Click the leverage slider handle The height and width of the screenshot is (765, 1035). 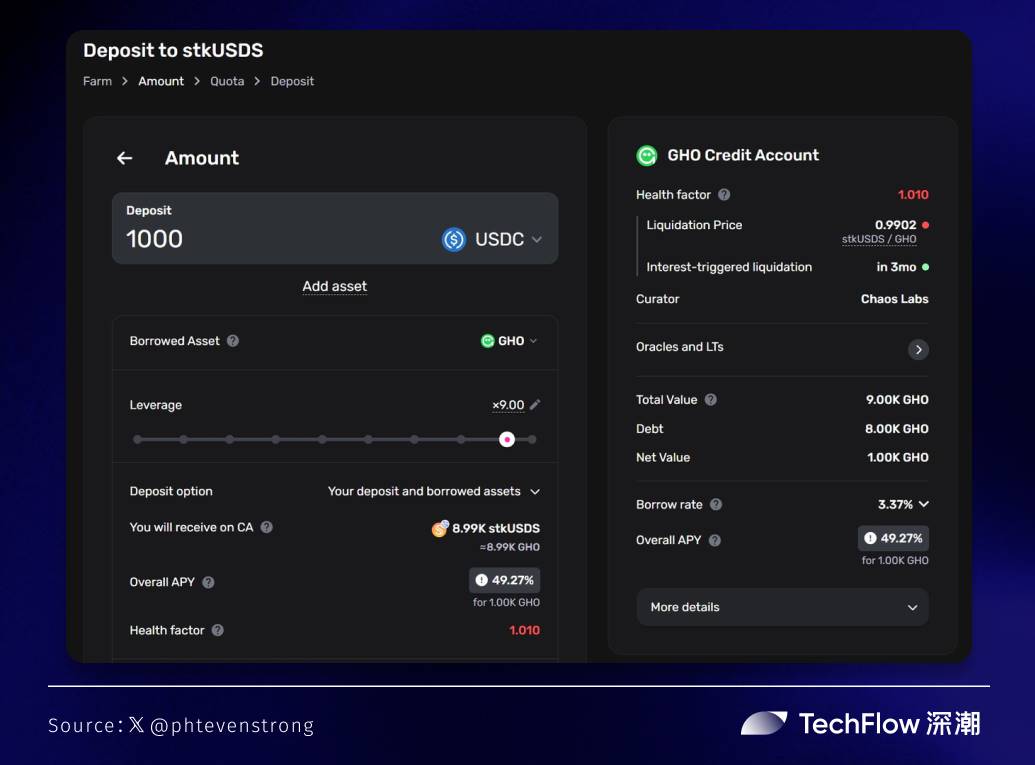507,440
